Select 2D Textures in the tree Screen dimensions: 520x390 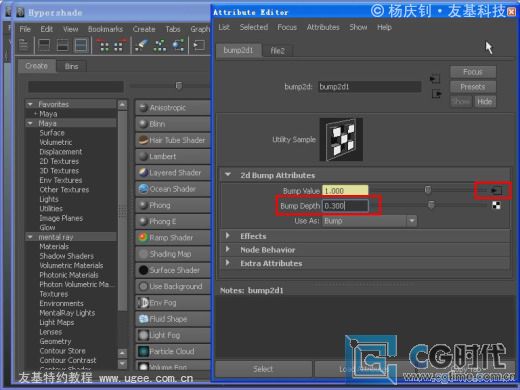(x=59, y=161)
